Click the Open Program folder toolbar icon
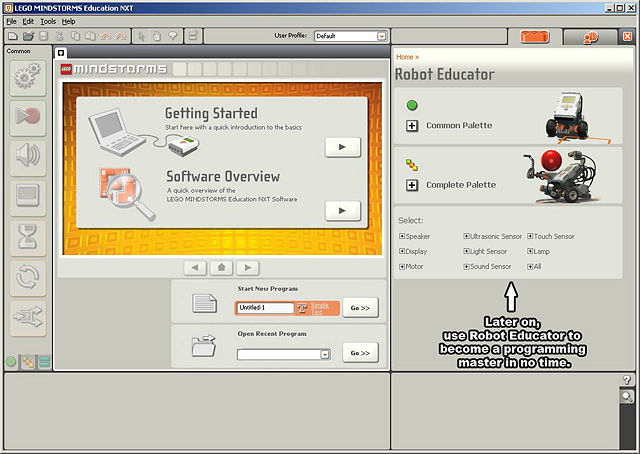The width and height of the screenshot is (640, 454). point(28,36)
